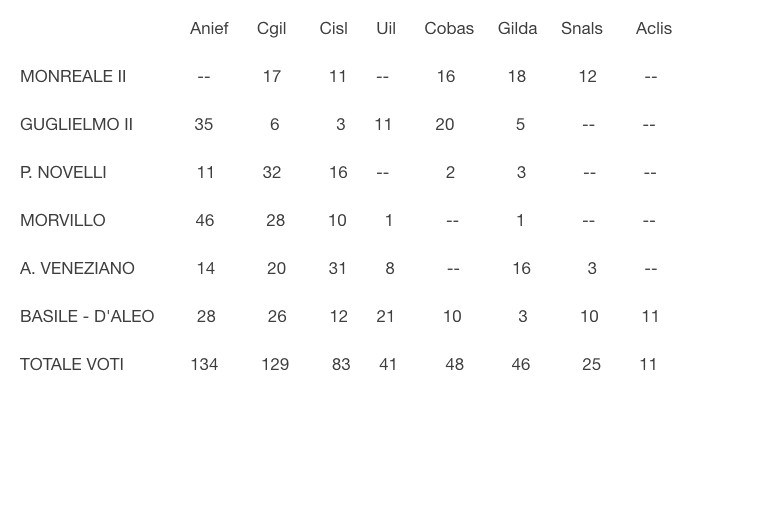Click Morvillo's Anief value 46
The image size is (758, 532).
(204, 221)
